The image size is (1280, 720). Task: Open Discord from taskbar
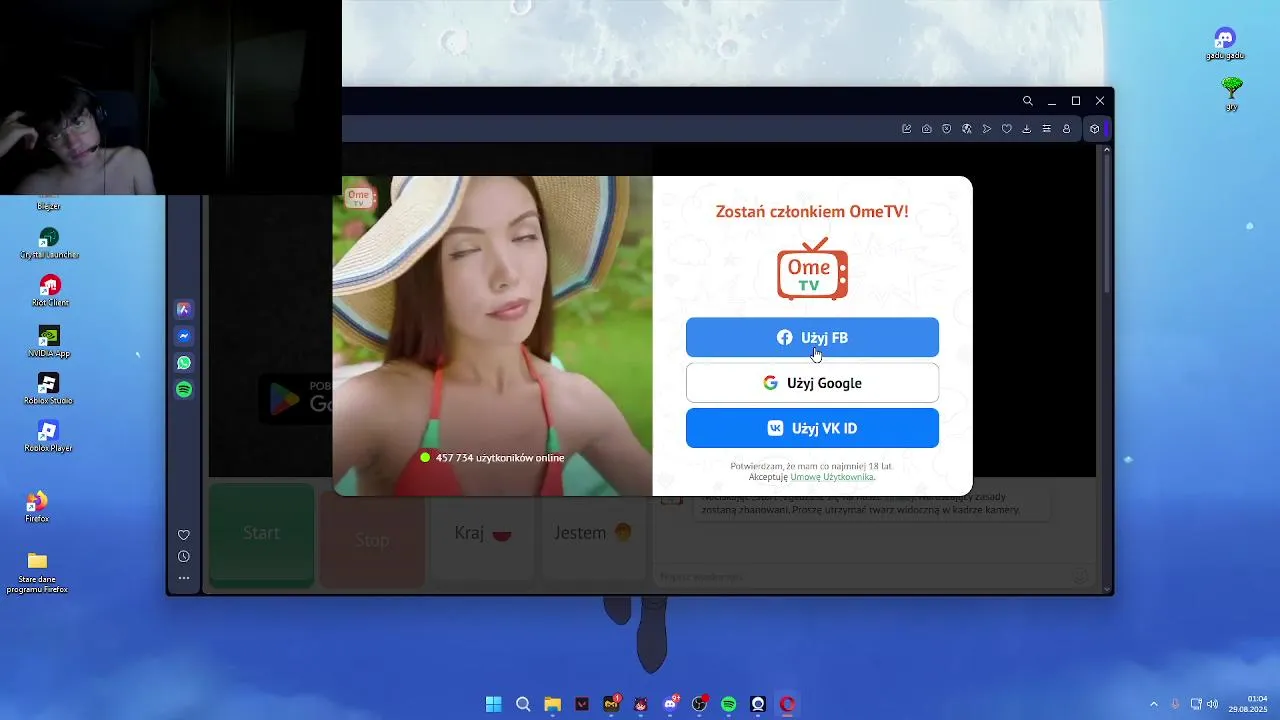point(670,704)
